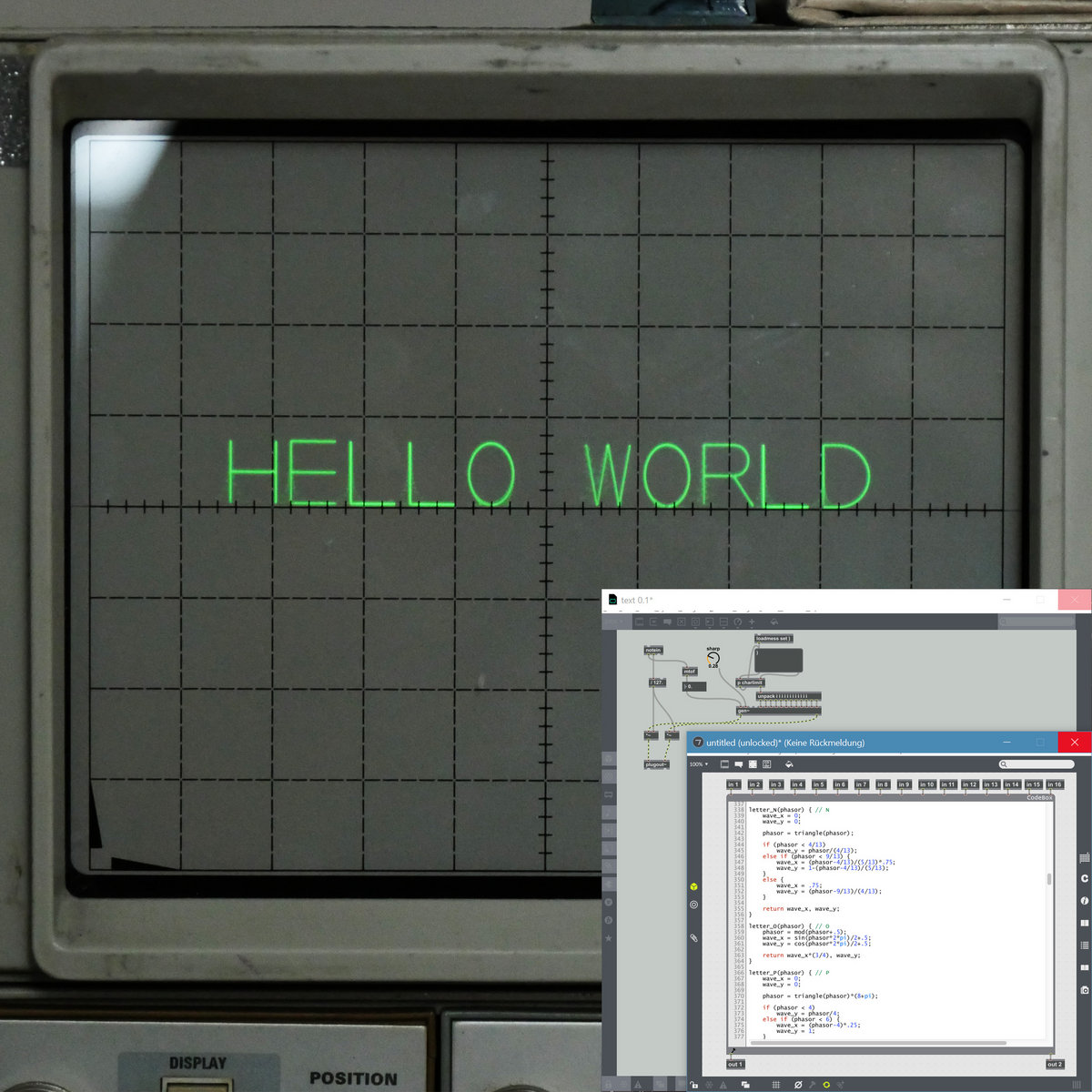Click the 'loadmess set' object in patcher
The width and height of the screenshot is (1092, 1092).
tap(773, 639)
